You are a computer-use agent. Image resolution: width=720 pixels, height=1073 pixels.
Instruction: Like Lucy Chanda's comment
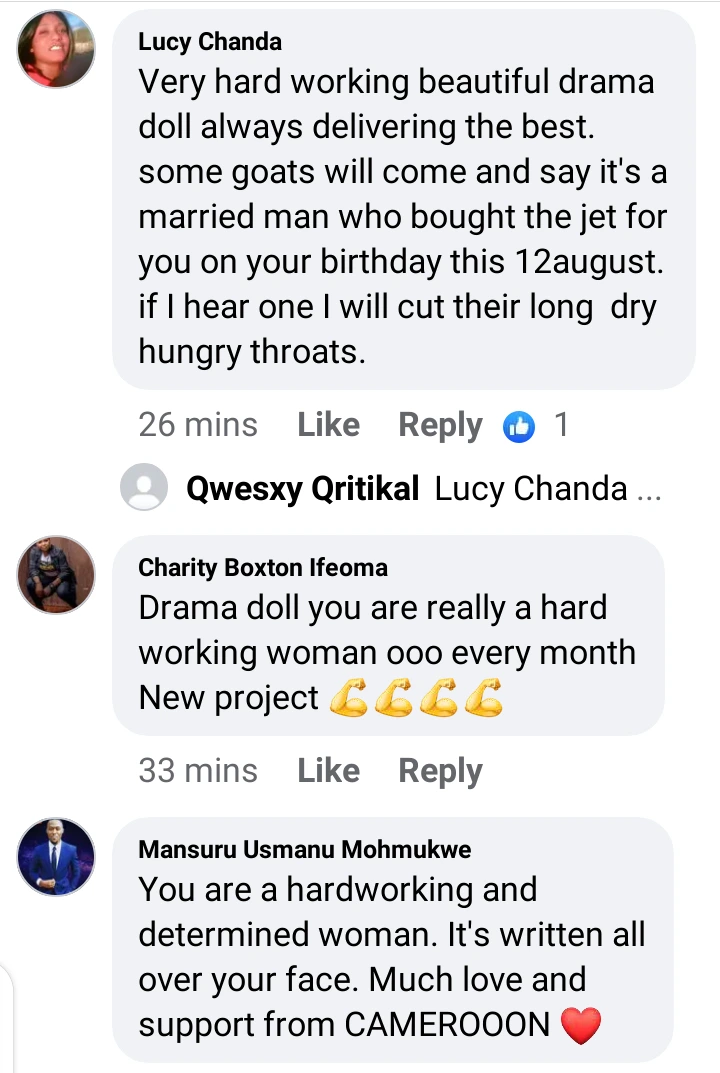[x=328, y=425]
